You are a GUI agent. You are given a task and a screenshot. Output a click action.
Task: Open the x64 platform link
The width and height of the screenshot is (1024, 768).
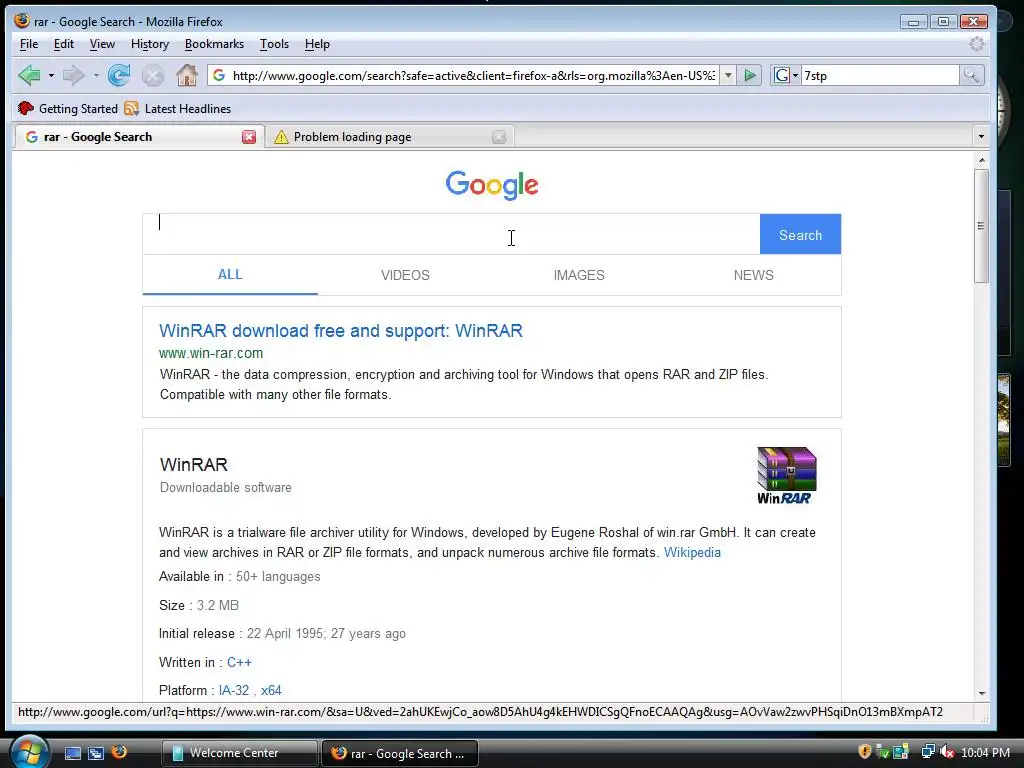(271, 690)
